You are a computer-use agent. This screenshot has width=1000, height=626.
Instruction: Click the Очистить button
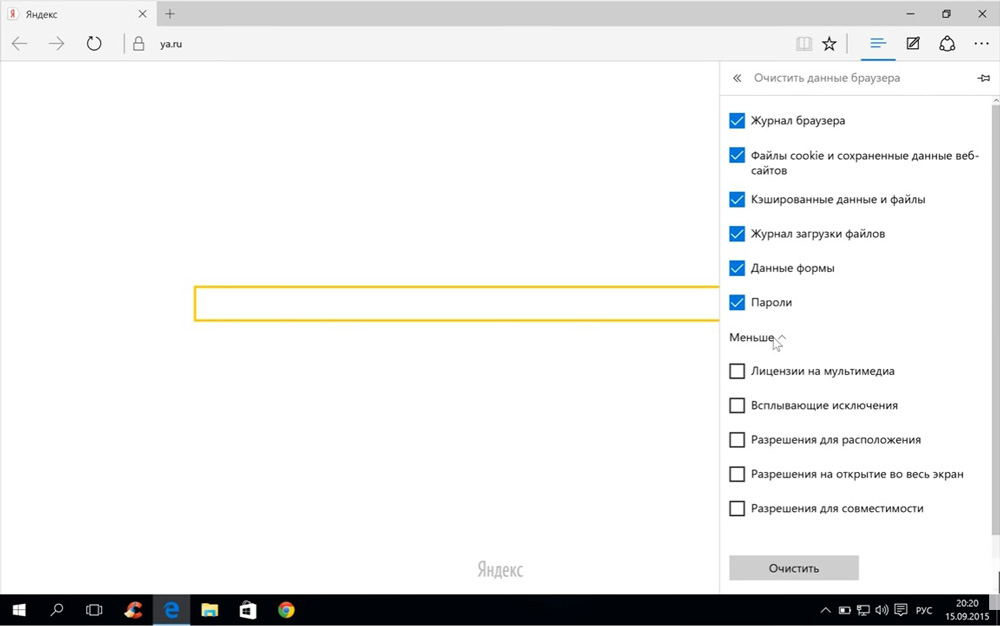click(794, 568)
